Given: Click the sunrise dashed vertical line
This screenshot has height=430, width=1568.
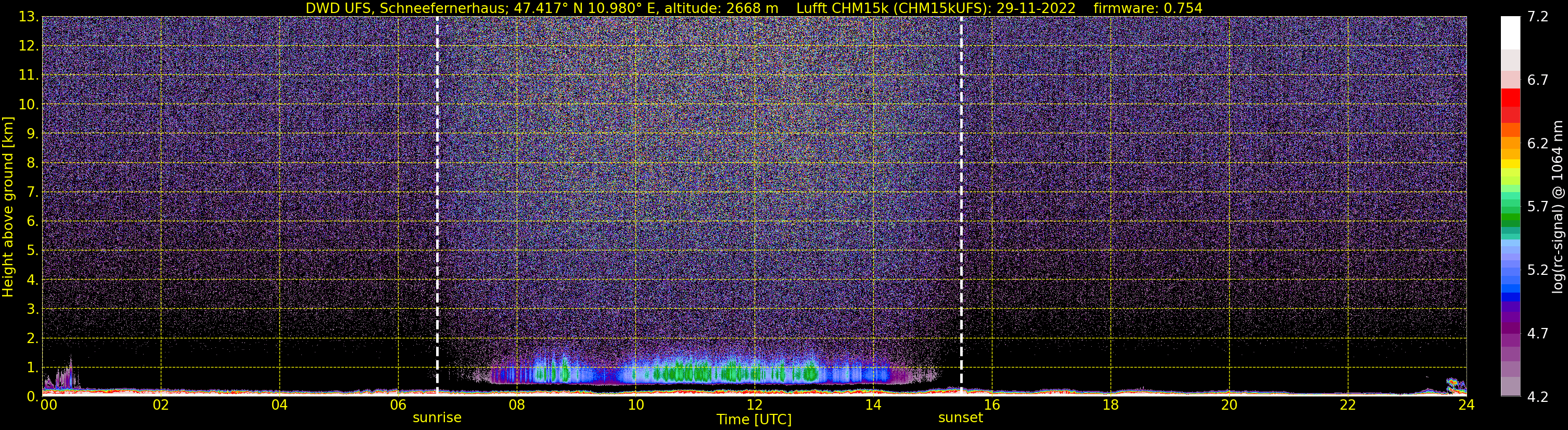Looking at the screenshot, I should (437, 206).
